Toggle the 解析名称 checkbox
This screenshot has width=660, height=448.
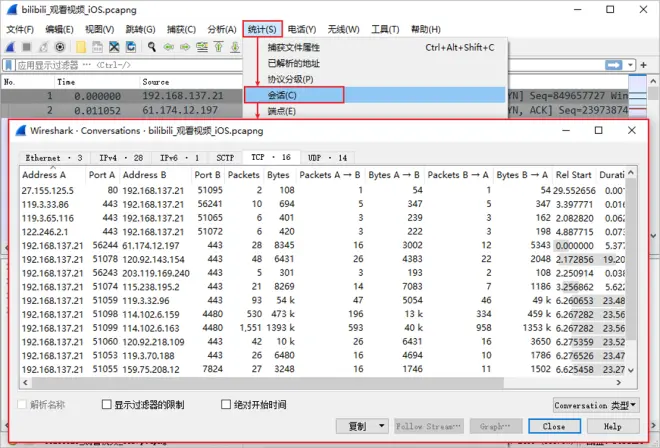(21, 405)
